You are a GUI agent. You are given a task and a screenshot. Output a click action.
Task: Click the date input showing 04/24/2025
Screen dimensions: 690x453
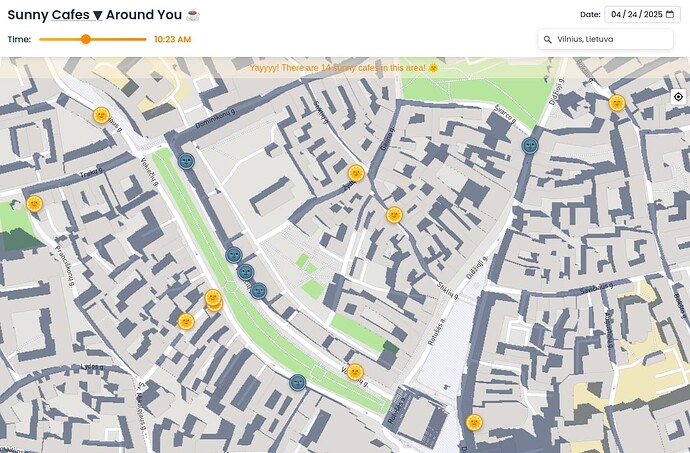(x=642, y=14)
